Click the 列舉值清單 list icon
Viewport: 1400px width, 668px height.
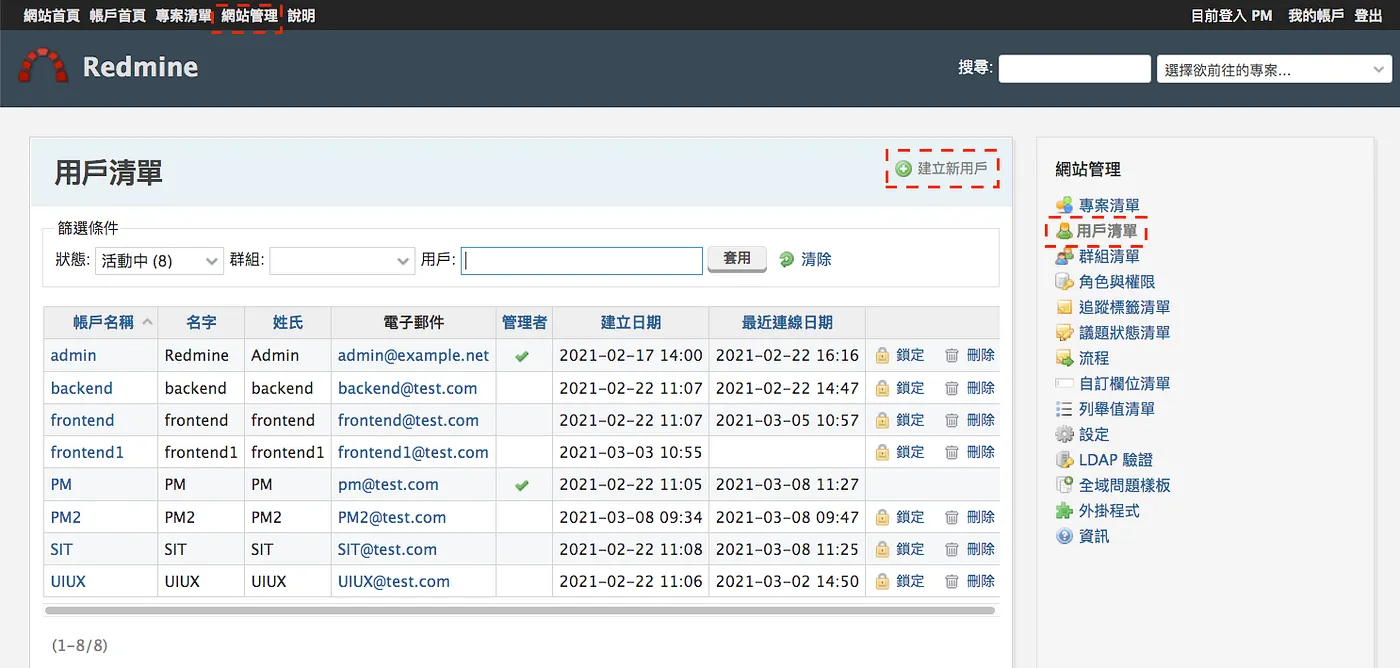[x=1065, y=409]
